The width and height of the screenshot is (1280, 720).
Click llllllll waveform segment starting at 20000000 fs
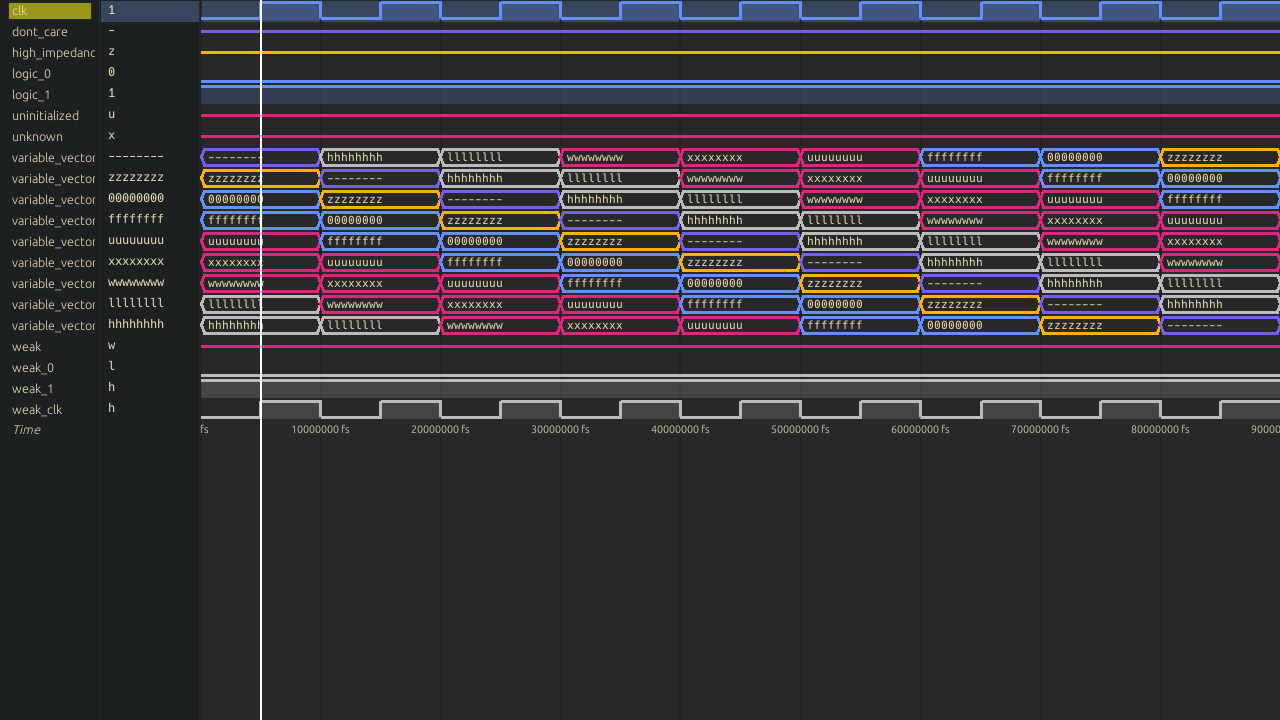click(x=501, y=157)
